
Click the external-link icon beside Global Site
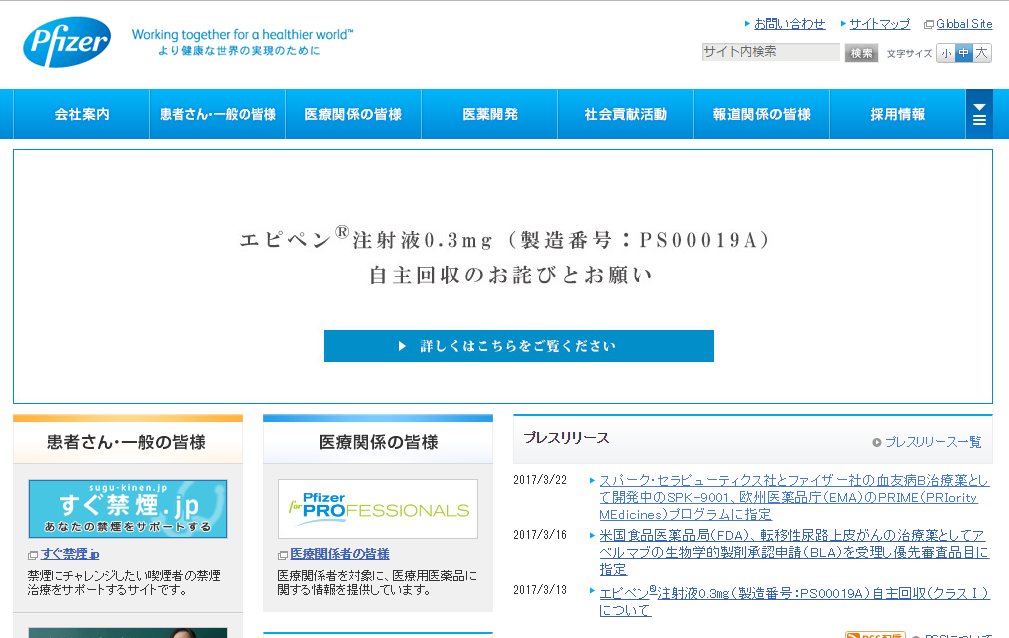(x=929, y=24)
